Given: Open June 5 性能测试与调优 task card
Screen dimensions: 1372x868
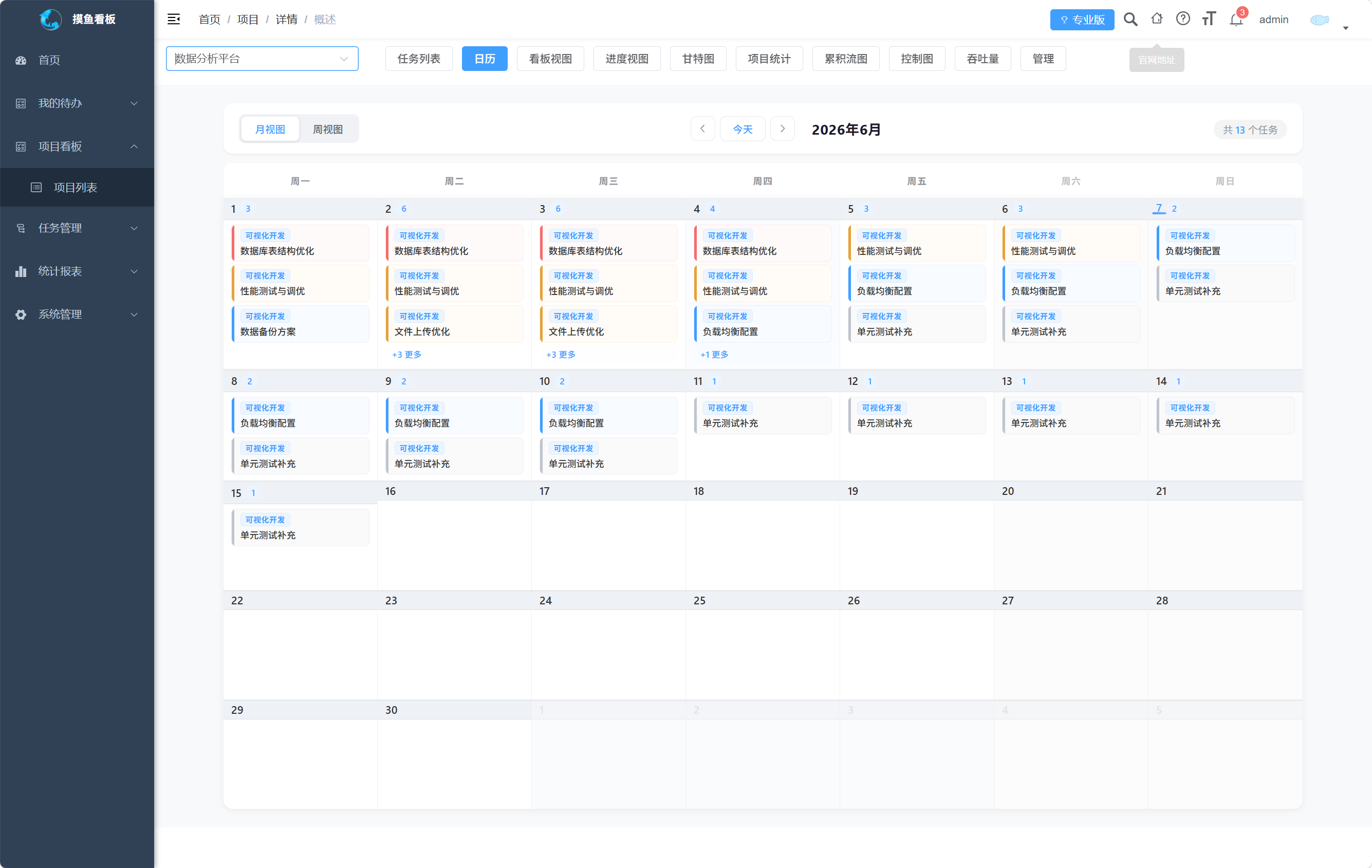Looking at the screenshot, I should [917, 244].
